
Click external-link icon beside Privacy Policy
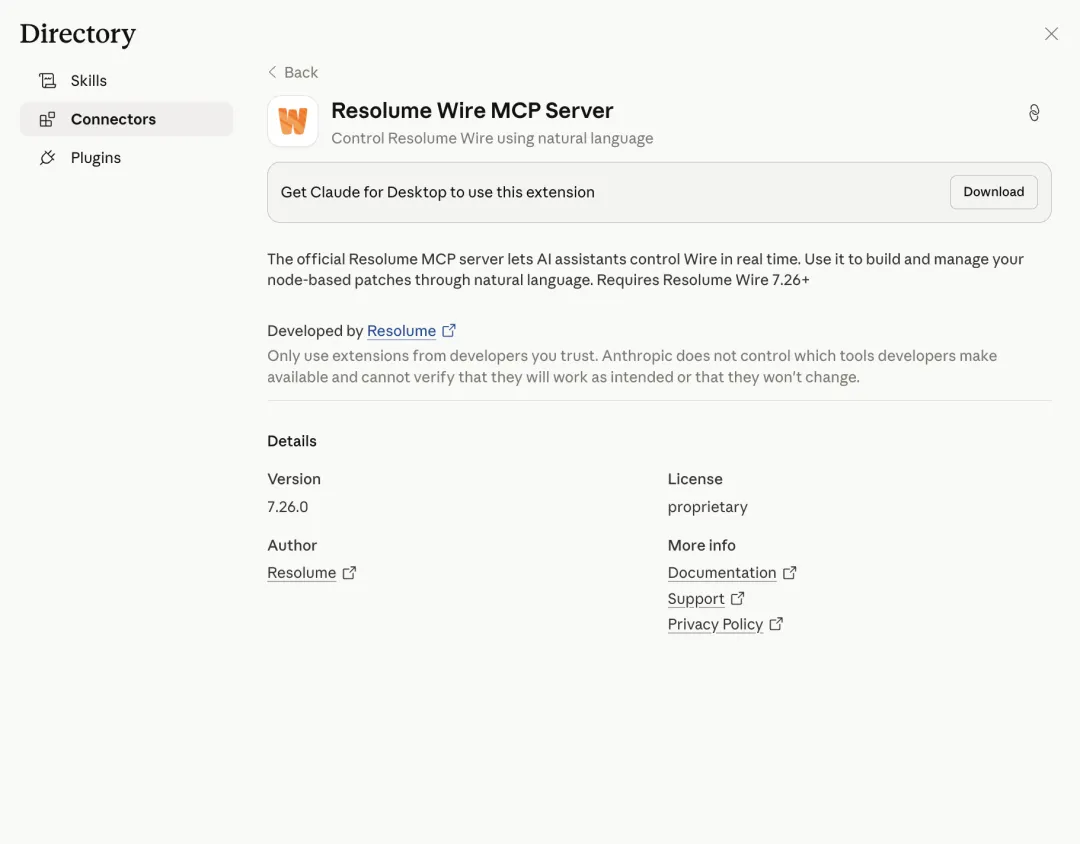point(776,624)
